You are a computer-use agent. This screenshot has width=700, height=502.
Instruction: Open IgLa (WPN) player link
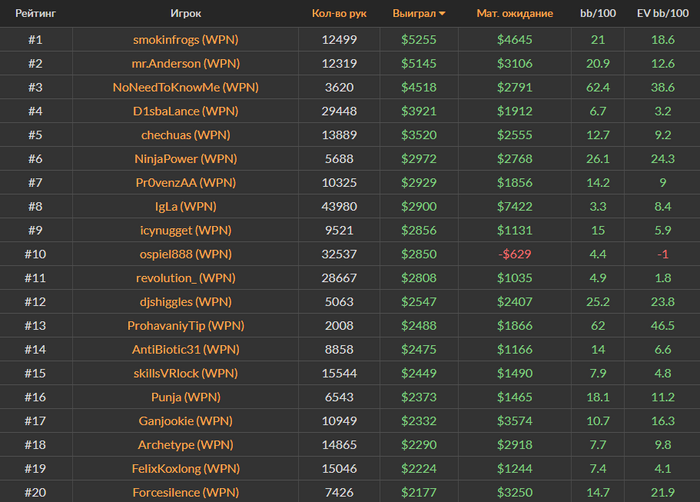(186, 207)
